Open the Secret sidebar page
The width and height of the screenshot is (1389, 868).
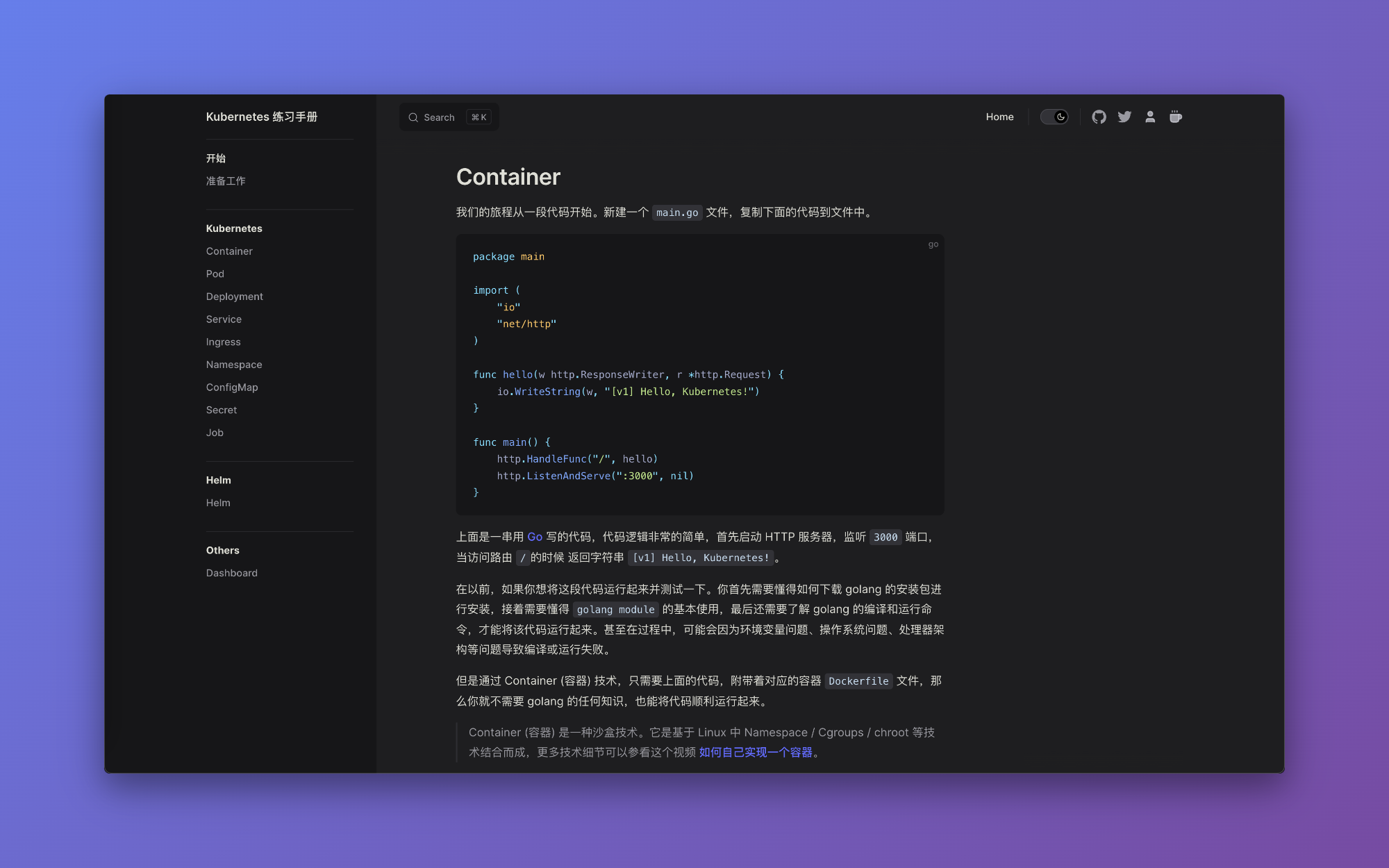tap(221, 410)
